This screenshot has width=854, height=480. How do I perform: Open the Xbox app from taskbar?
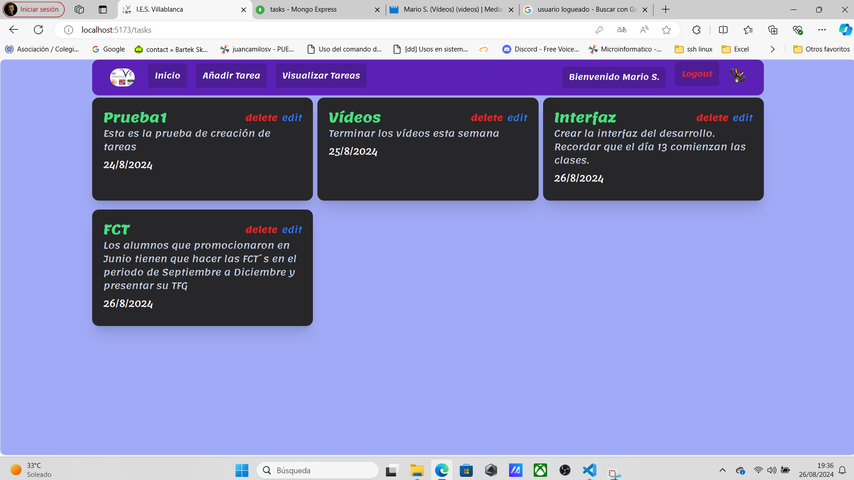click(x=540, y=470)
